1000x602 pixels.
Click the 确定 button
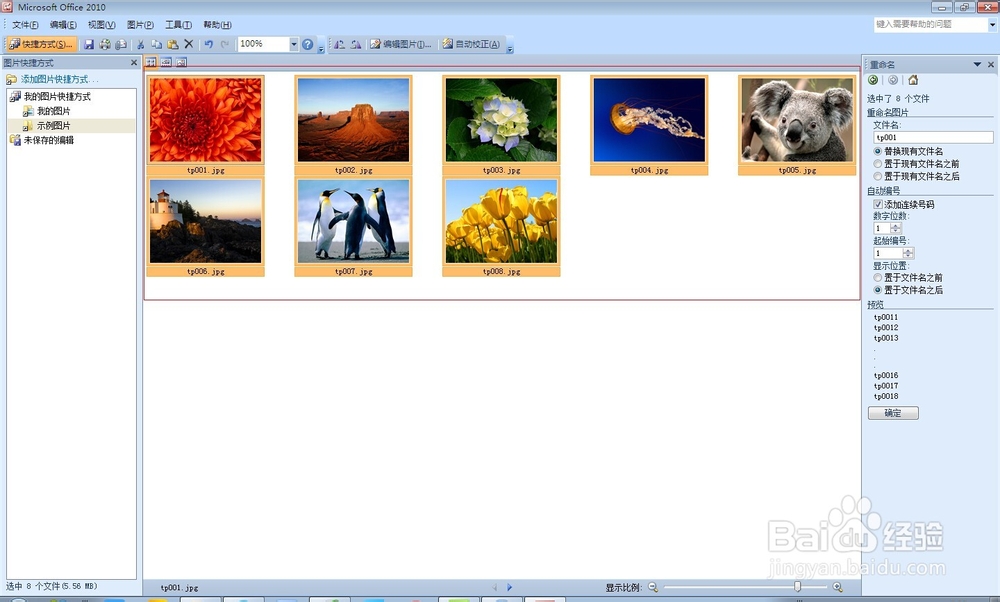click(x=893, y=413)
